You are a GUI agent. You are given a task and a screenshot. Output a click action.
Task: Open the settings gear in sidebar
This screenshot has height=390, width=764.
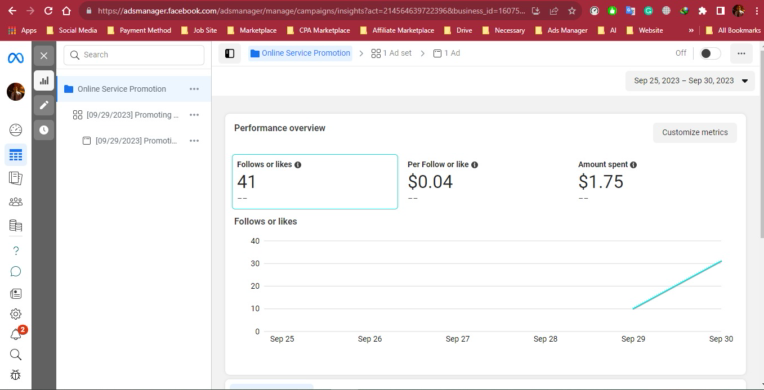(x=16, y=314)
